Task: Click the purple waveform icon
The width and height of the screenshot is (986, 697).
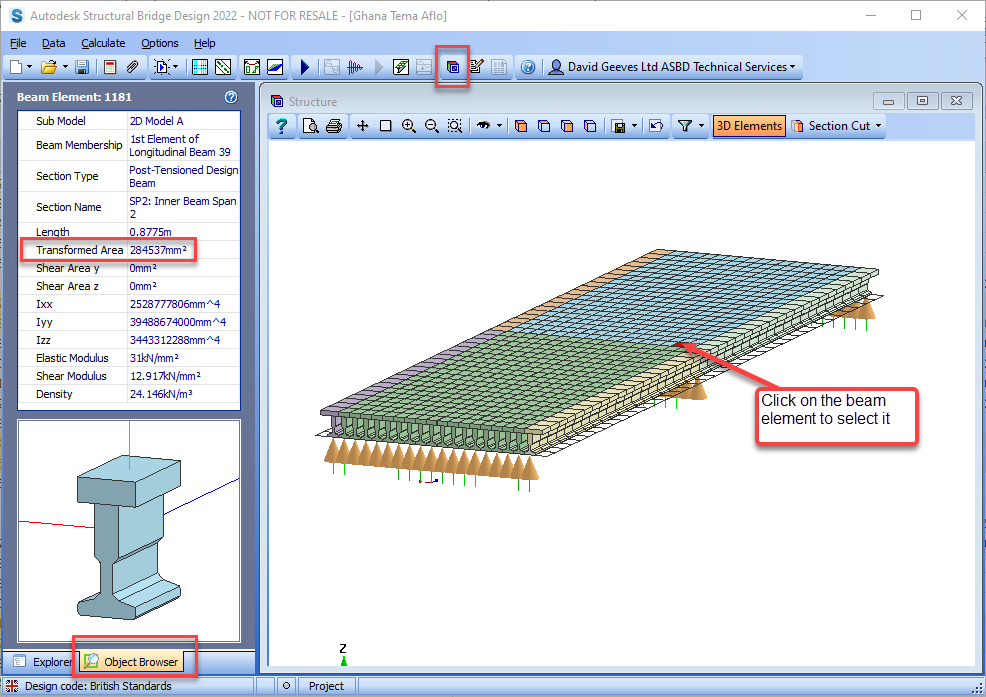Action: (355, 67)
